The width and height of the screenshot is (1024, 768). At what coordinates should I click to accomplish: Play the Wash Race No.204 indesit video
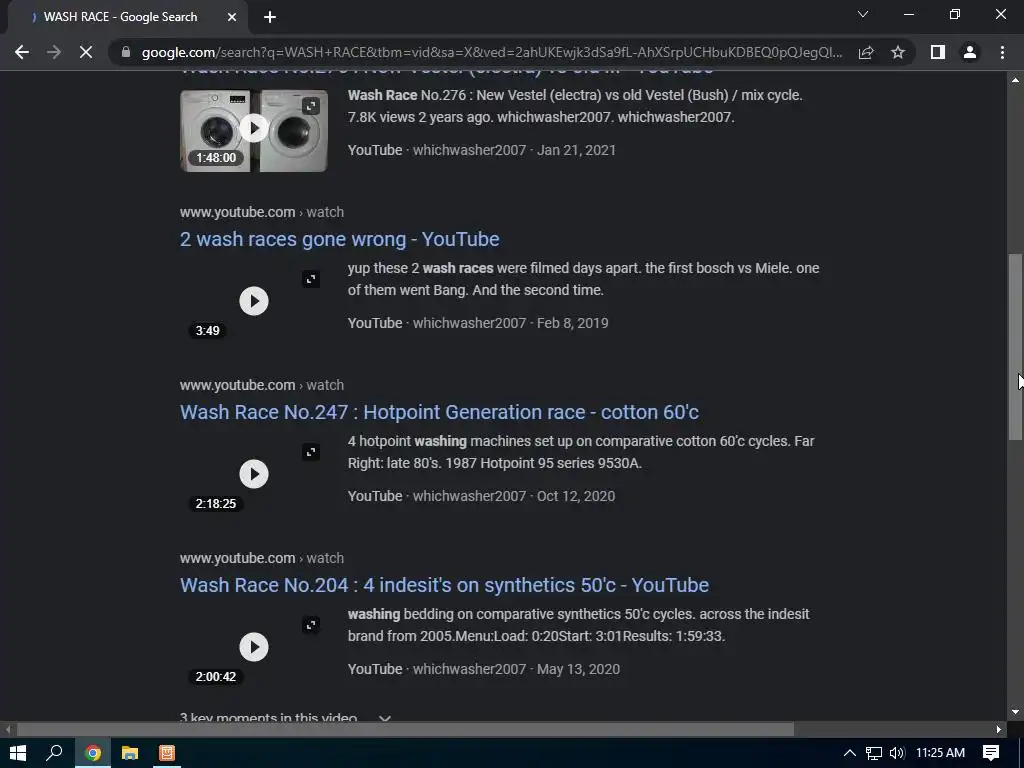click(x=254, y=647)
